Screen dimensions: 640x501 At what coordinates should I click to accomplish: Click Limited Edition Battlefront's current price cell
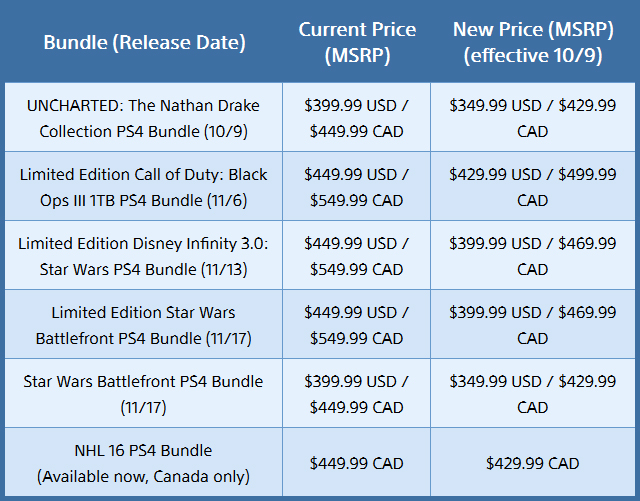[x=357, y=324]
